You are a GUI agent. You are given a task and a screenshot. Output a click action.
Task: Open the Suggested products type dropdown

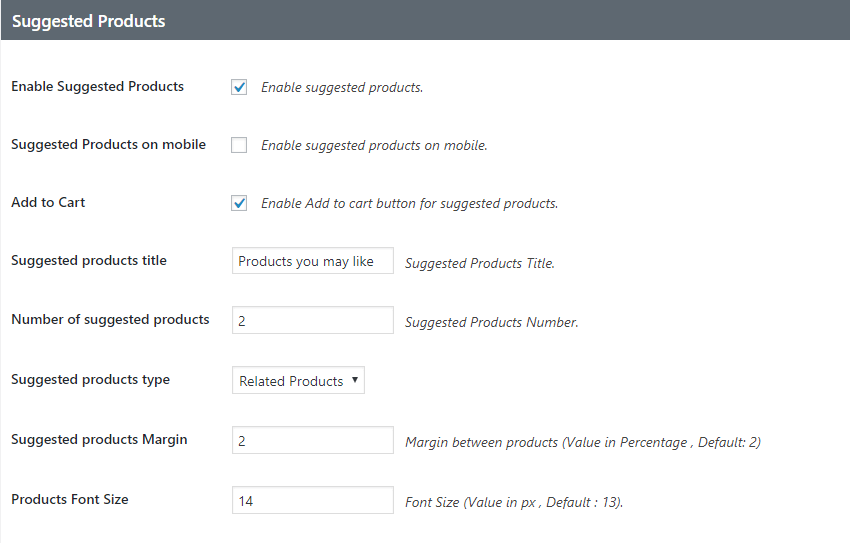point(298,381)
